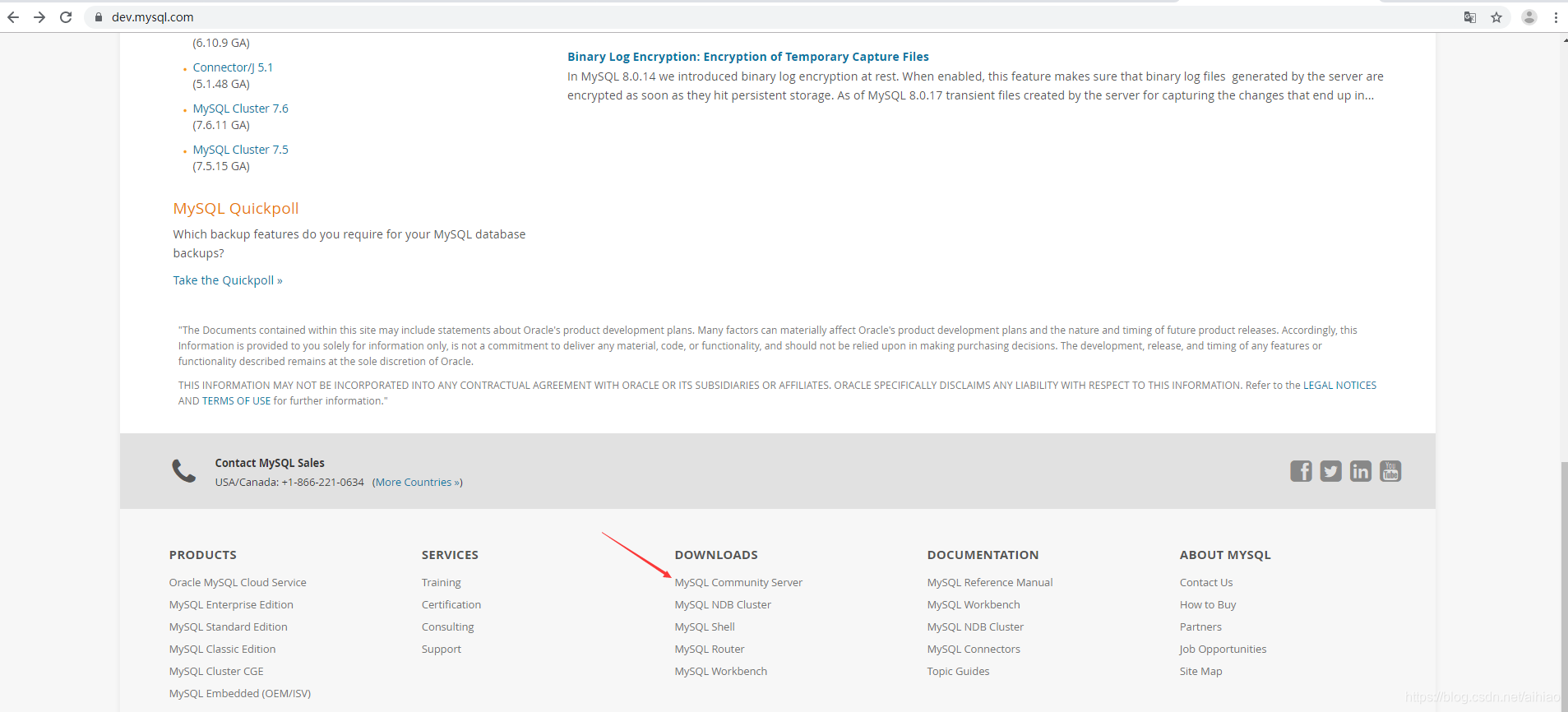Image resolution: width=1568 pixels, height=712 pixels.
Task: Open the user profile avatar icon
Action: click(x=1529, y=17)
